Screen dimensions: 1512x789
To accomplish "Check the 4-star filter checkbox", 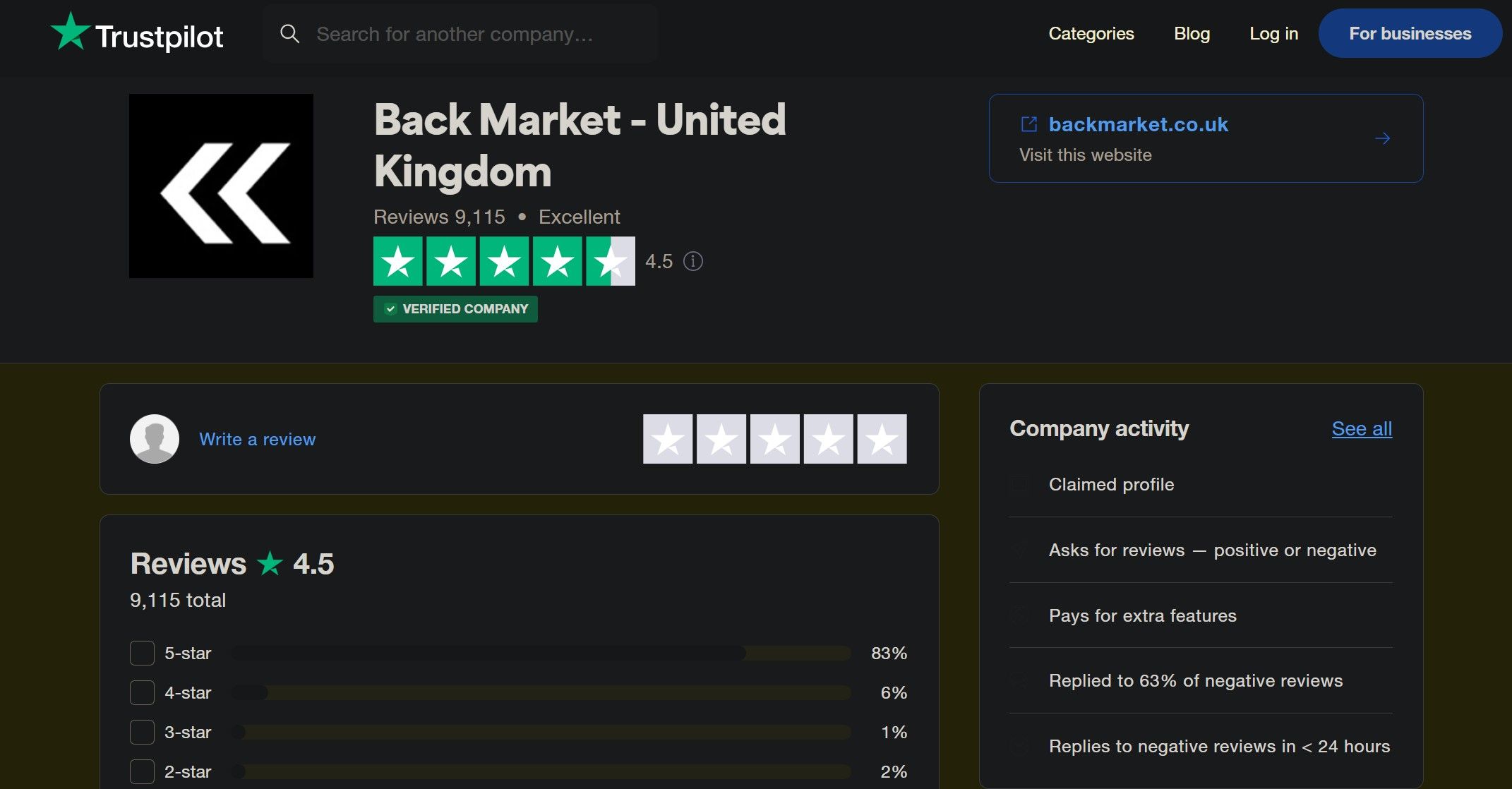I will coord(142,692).
